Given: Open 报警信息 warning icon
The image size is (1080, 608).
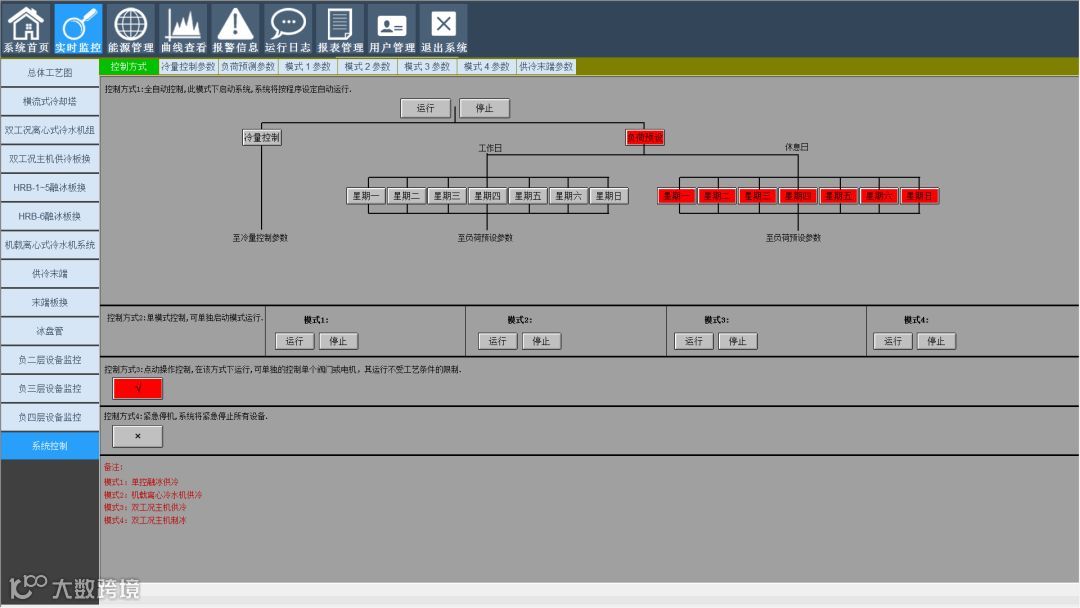Looking at the screenshot, I should [235, 29].
